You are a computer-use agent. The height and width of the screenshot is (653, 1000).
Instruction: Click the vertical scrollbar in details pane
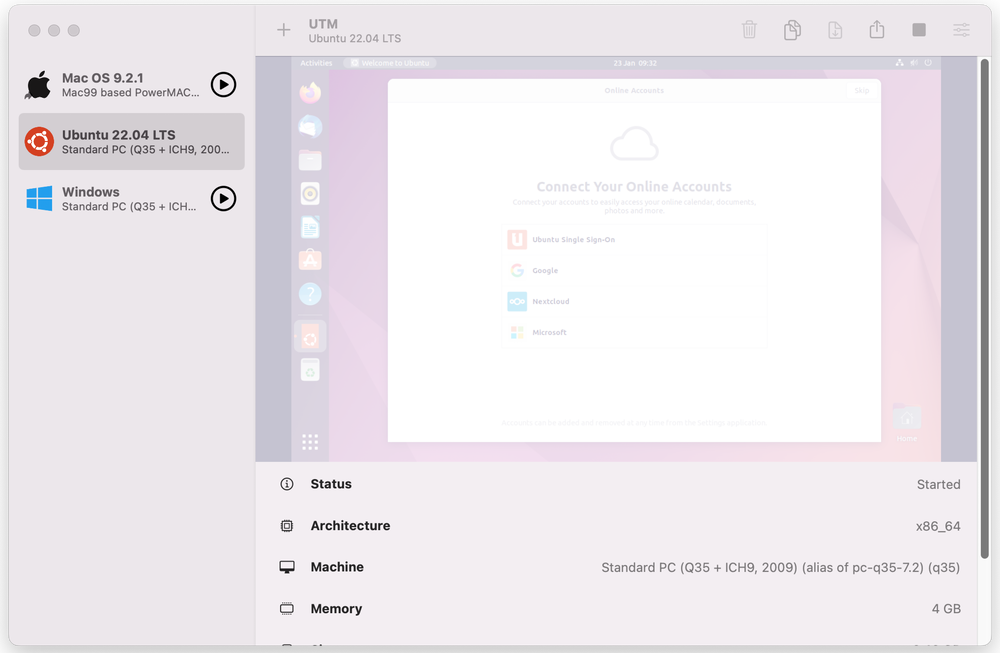click(x=986, y=300)
